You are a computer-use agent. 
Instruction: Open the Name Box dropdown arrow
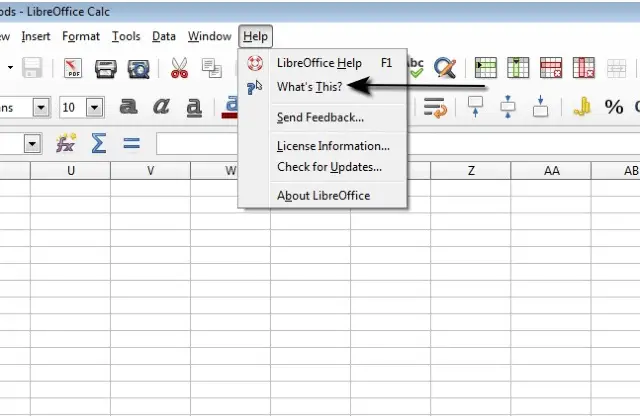33,144
